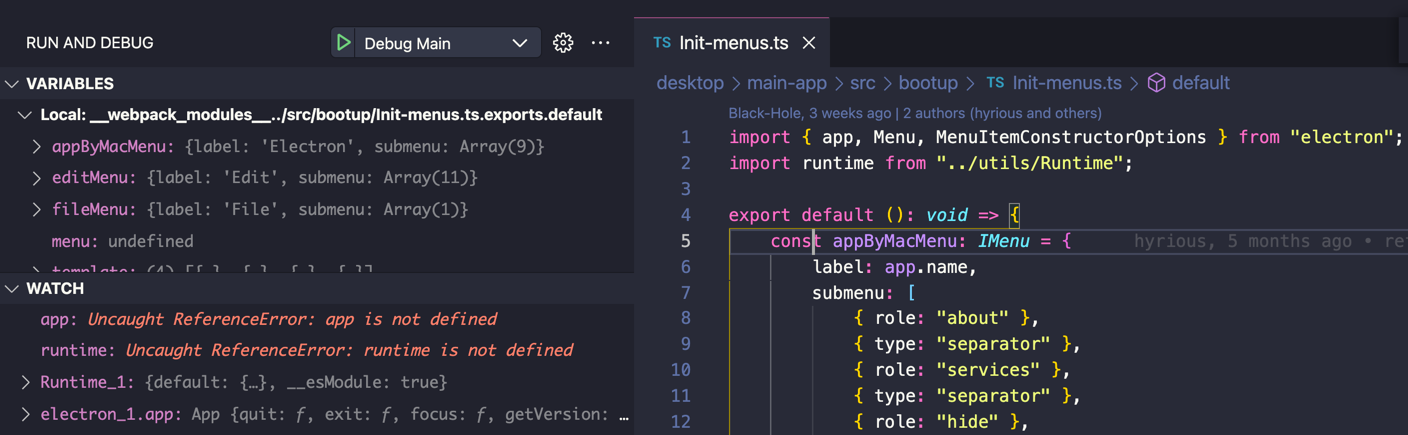Select the Init-menus.ts editor tab

tap(734, 43)
